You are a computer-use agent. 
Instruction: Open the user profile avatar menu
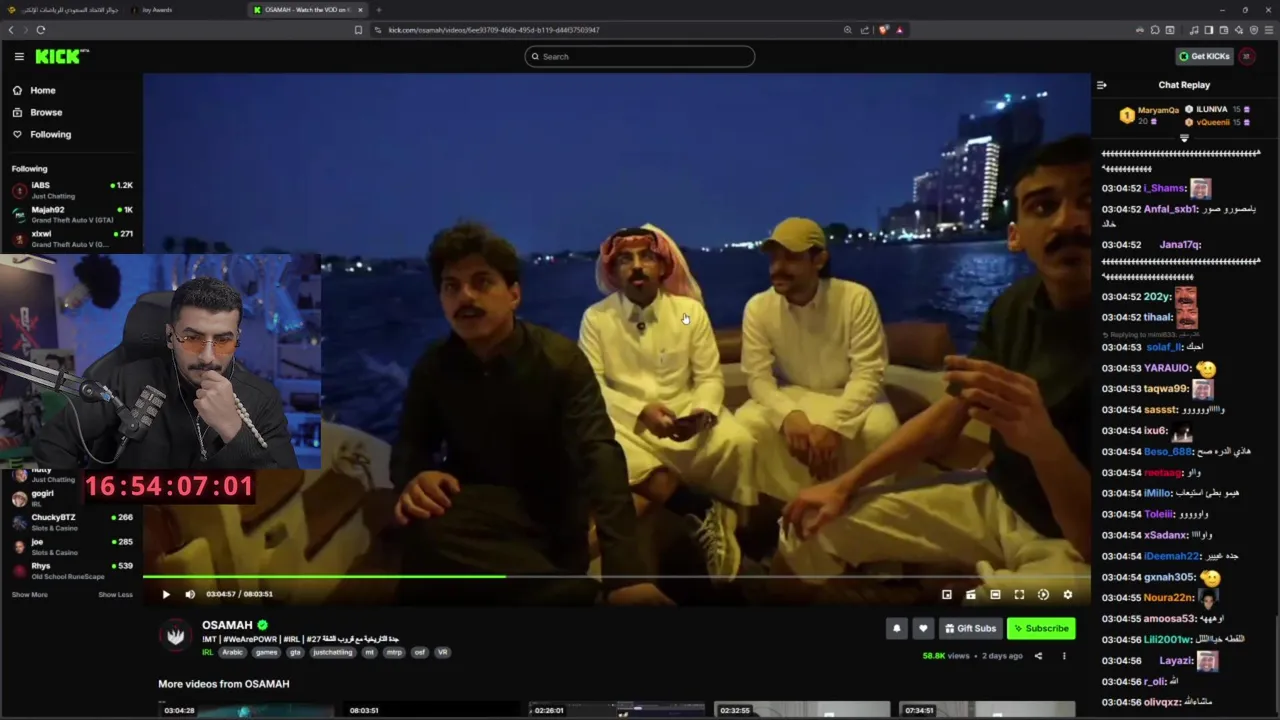point(1246,57)
